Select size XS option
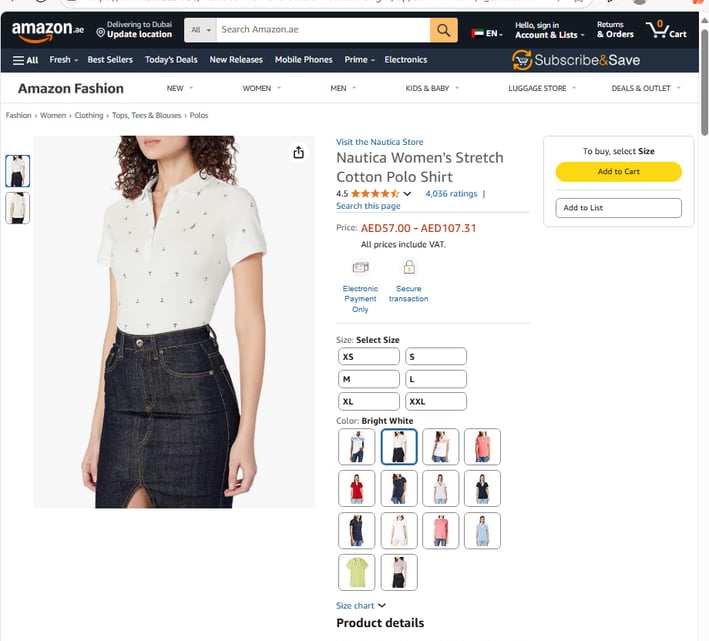The height and width of the screenshot is (641, 709). coord(369,357)
